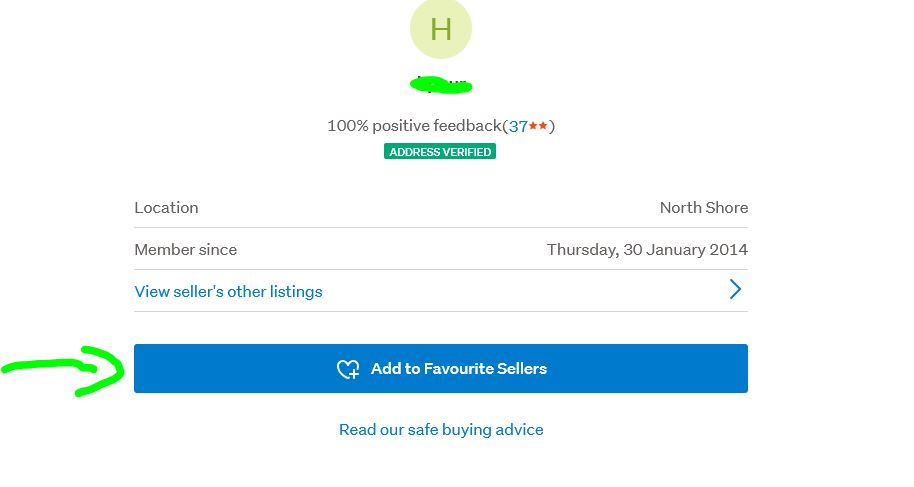914x487 pixels.
Task: Click the words 'positive feedback'
Action: (x=436, y=126)
